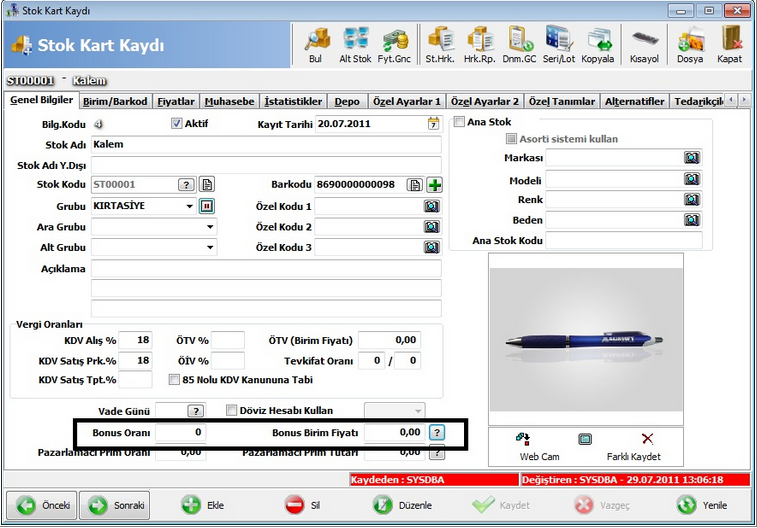Open the Markası lookup icon
This screenshot has height=528, width=757.
point(692,158)
